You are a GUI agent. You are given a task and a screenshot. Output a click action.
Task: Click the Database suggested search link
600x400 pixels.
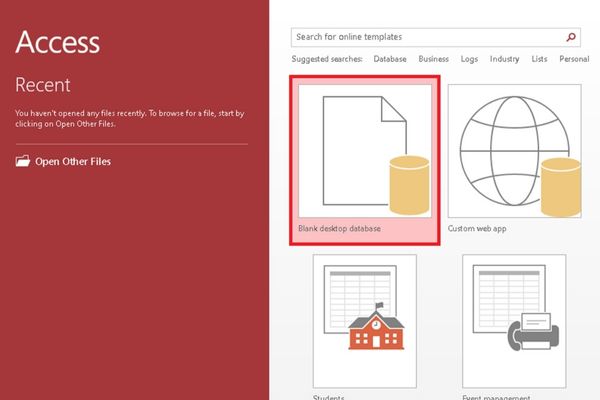(390, 59)
